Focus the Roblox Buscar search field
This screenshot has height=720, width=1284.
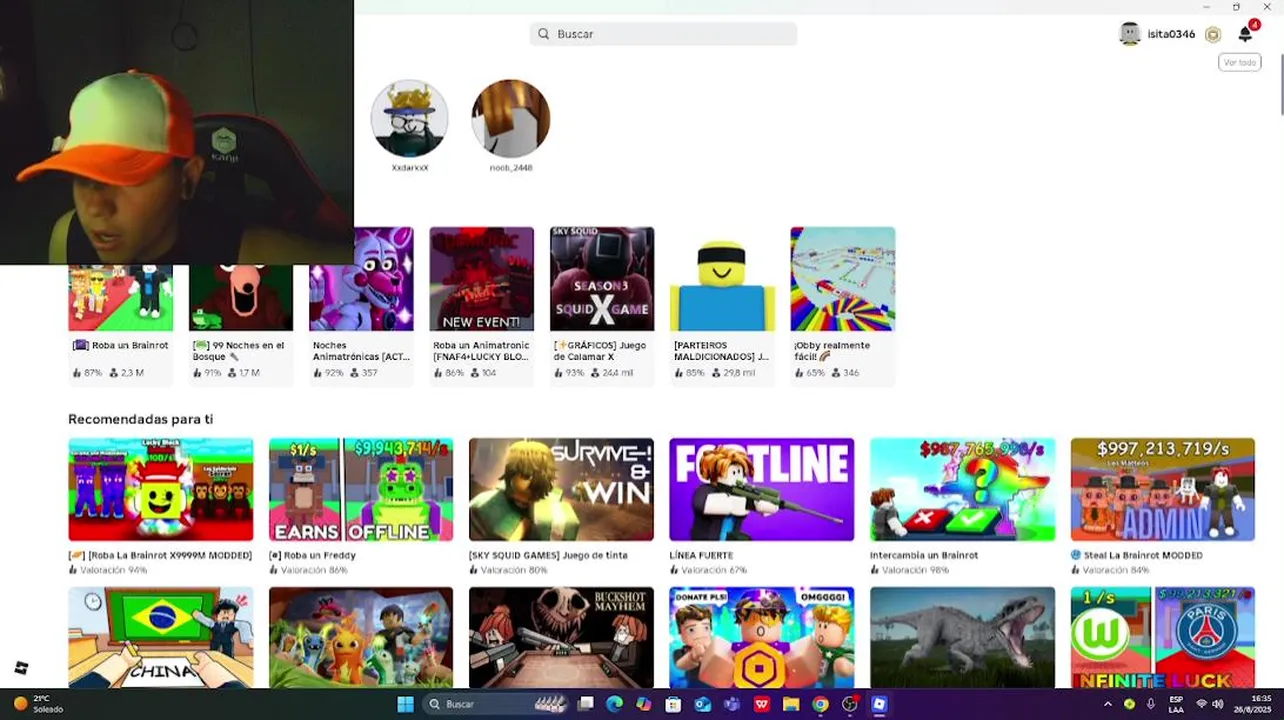[x=663, y=34]
